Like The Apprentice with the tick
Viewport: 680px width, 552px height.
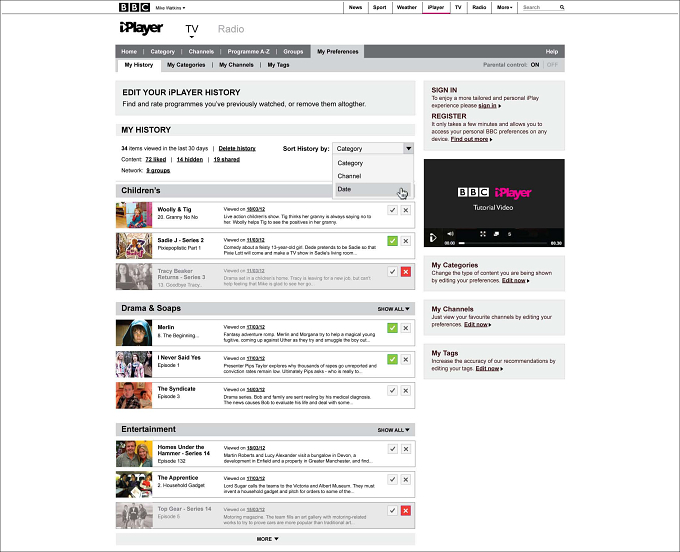click(392, 479)
